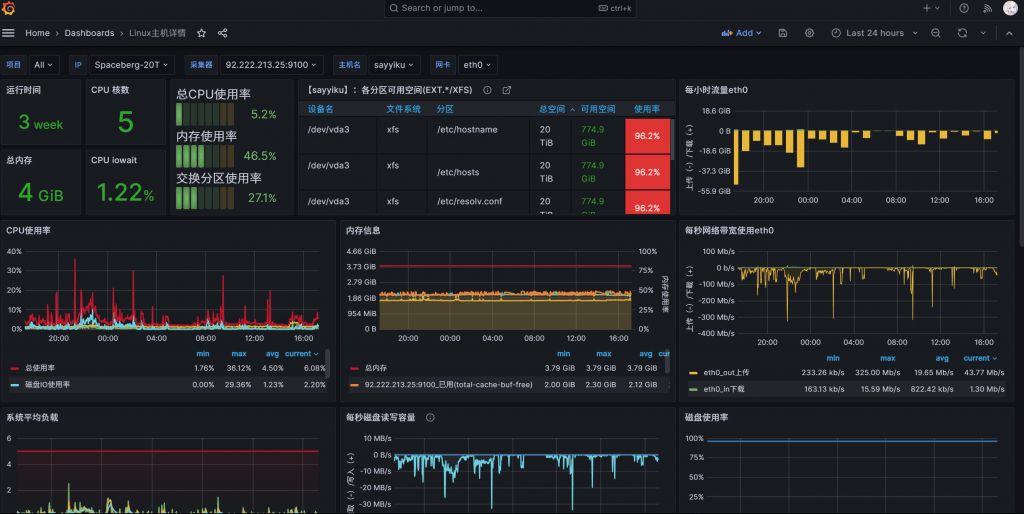Toggle the eth0_out上传 legend series
The width and height of the screenshot is (1024, 514).
[x=726, y=373]
